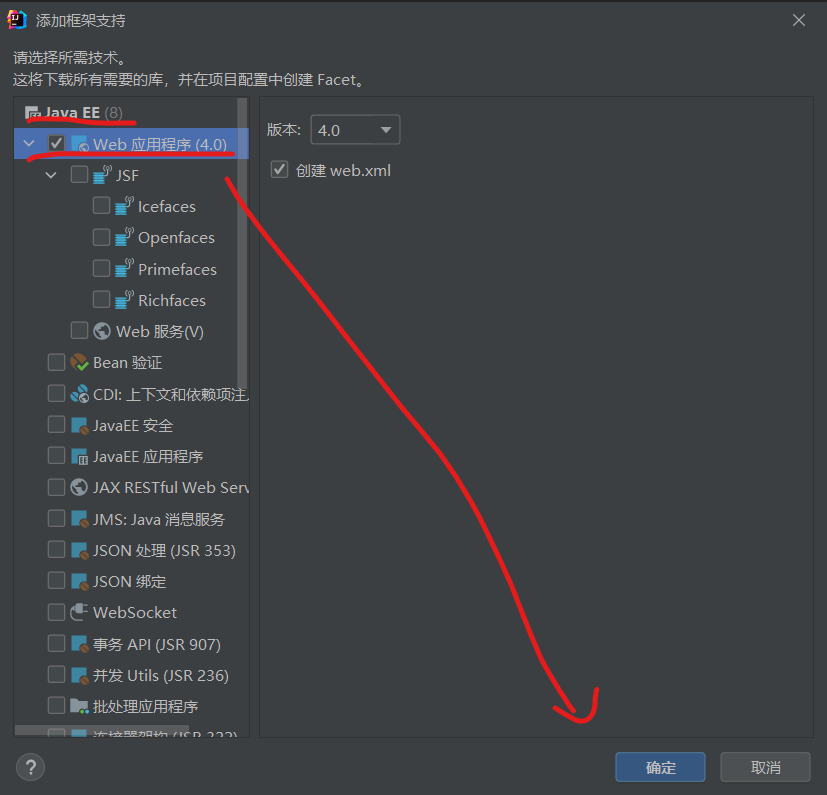This screenshot has width=827, height=795.
Task: Check the Richfaces checkbox
Action: 101,300
